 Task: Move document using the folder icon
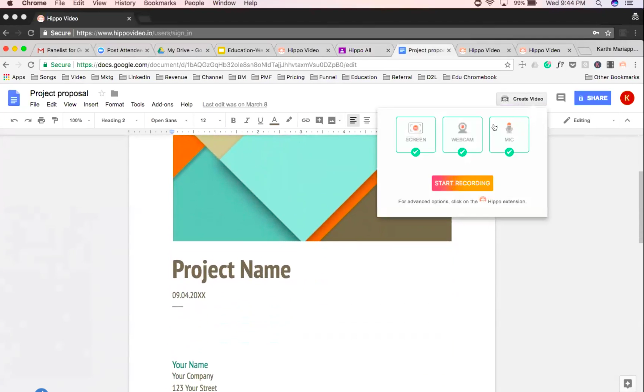[115, 93]
